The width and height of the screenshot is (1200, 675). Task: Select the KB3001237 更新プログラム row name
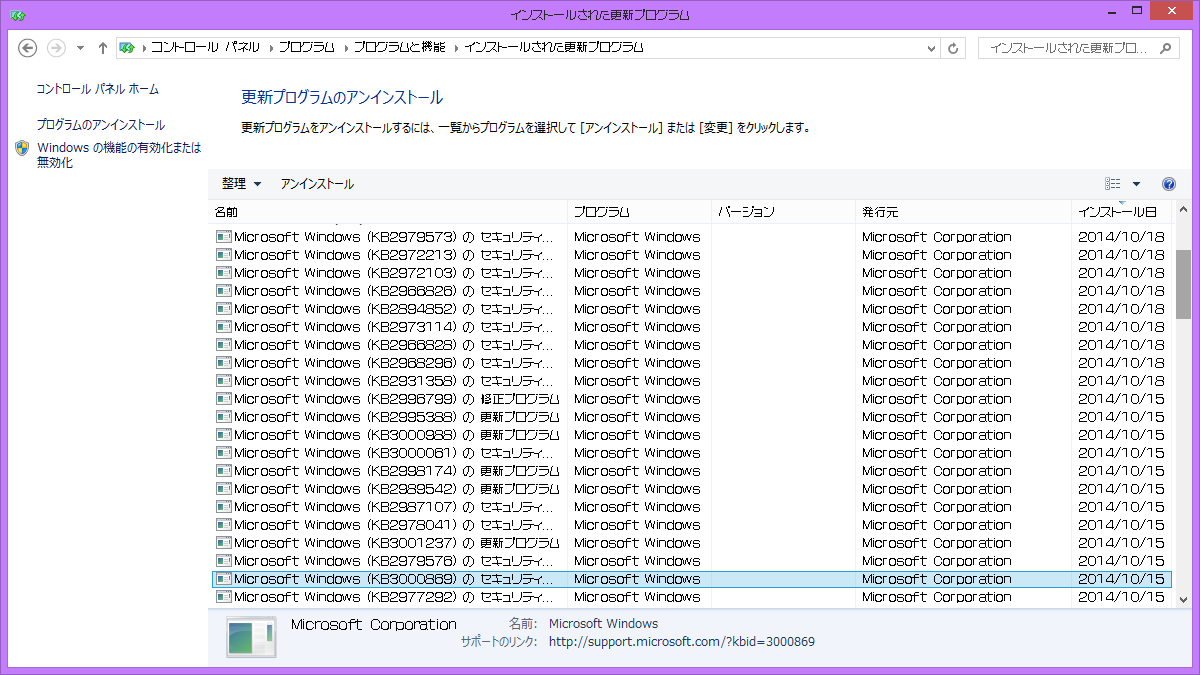397,543
